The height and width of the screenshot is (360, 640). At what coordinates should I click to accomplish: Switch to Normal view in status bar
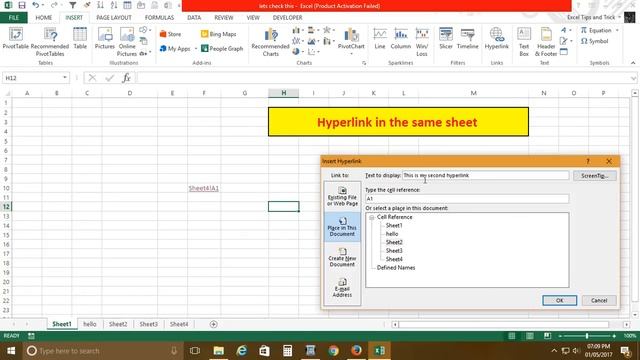click(x=511, y=336)
